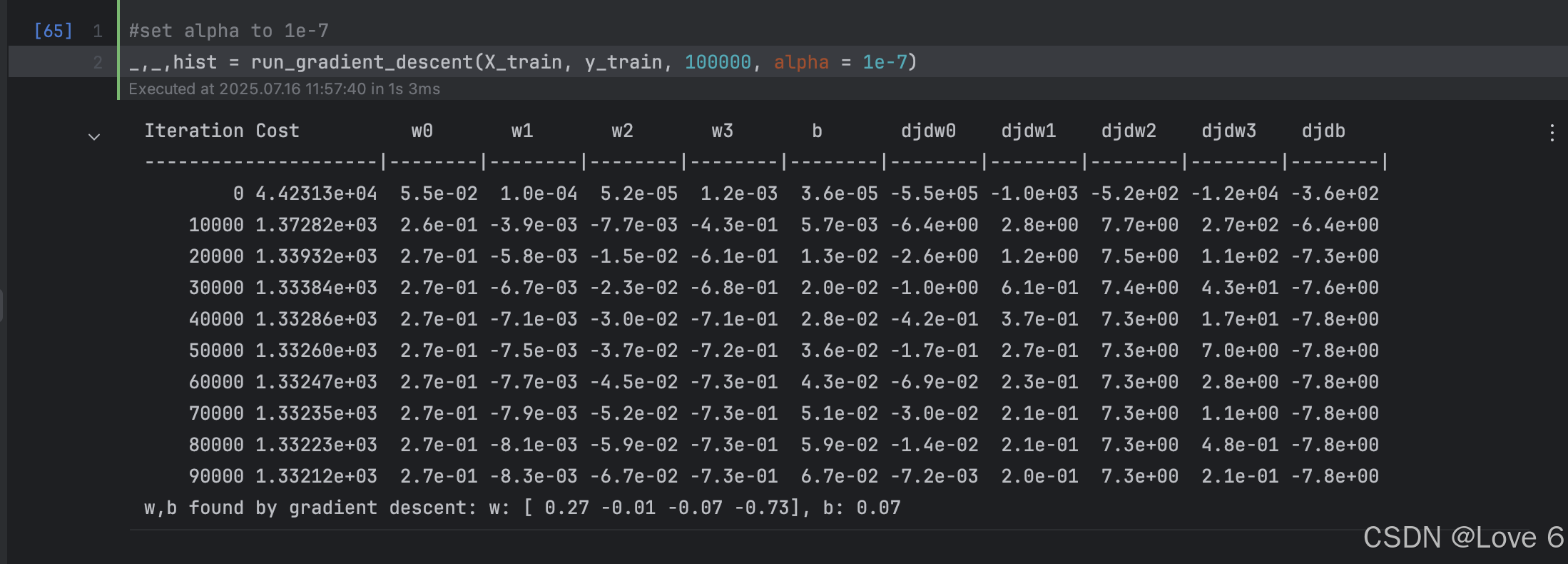Click the cost value 1.33223e+03
Image resolution: width=1568 pixels, height=564 pixels.
click(316, 445)
